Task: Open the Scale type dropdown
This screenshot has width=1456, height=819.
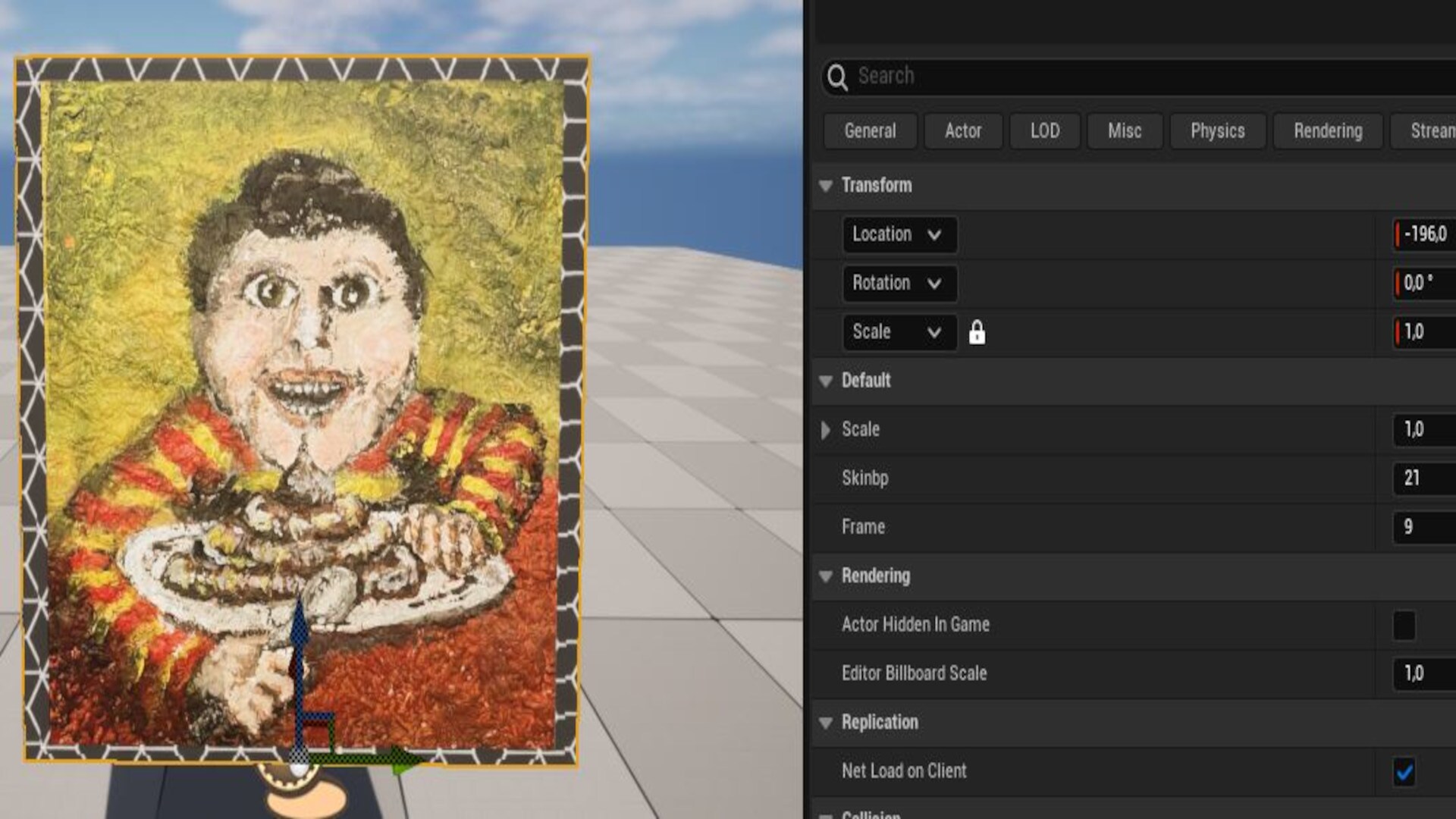Action: pyautogui.click(x=899, y=332)
